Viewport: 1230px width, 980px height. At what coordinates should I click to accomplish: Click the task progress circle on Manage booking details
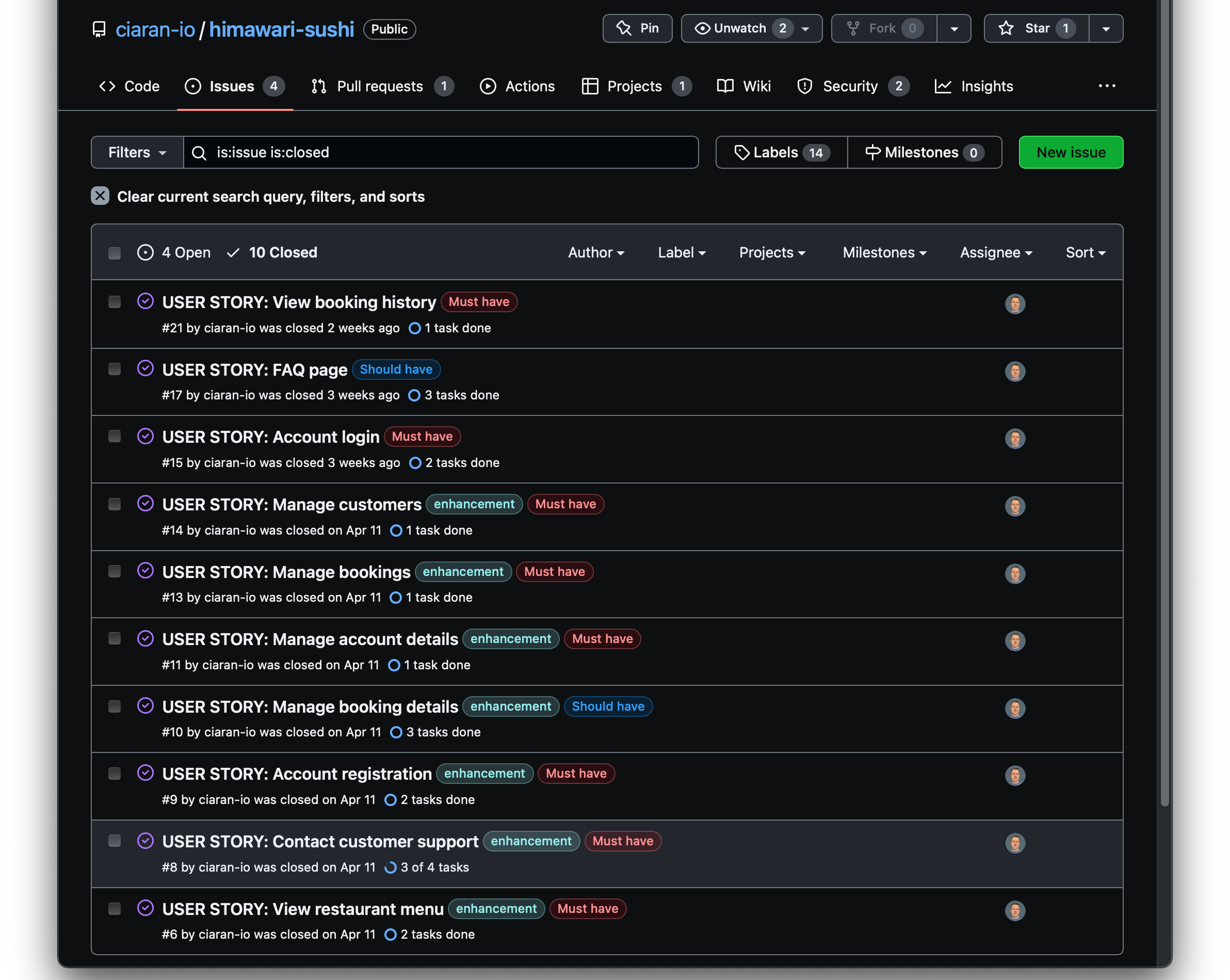396,732
